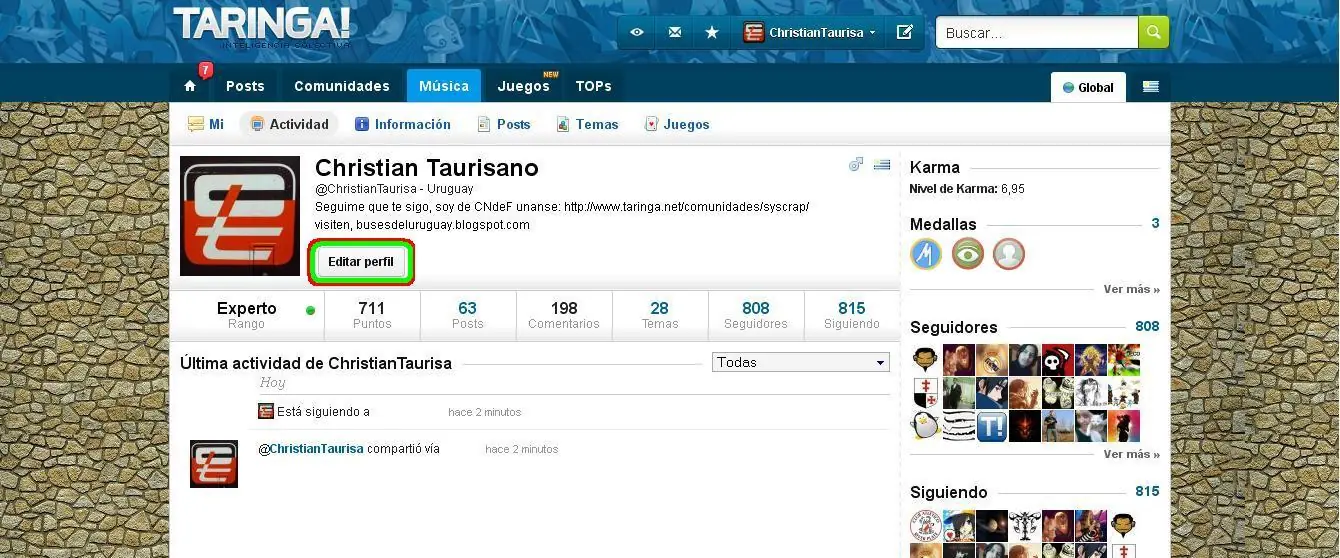Click the gray user silhouette medal
Image resolution: width=1340 pixels, height=558 pixels.
(1009, 254)
